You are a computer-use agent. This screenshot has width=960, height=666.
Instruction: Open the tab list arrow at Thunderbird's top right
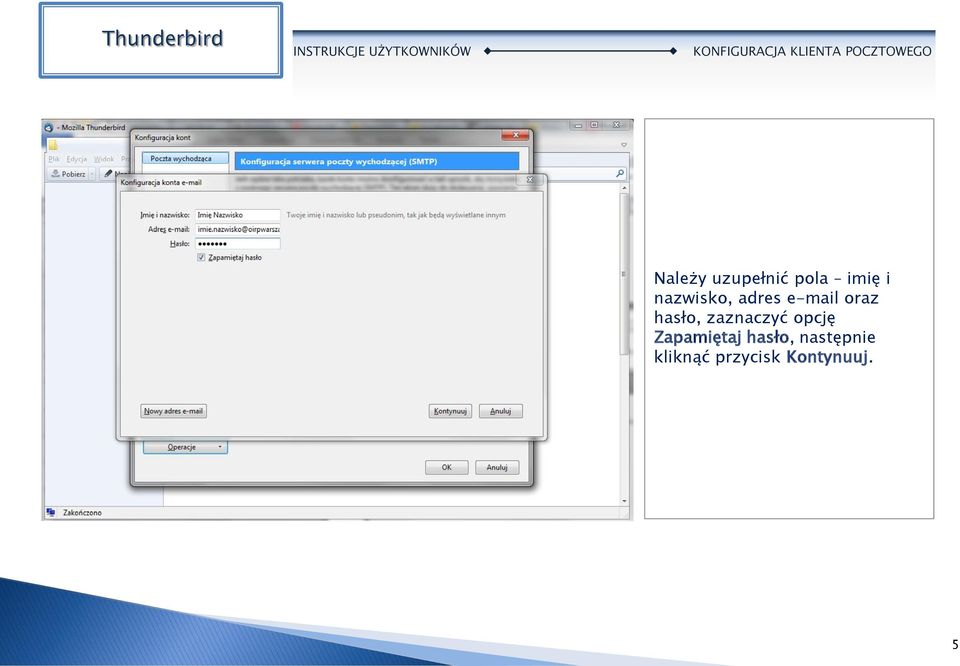click(624, 145)
